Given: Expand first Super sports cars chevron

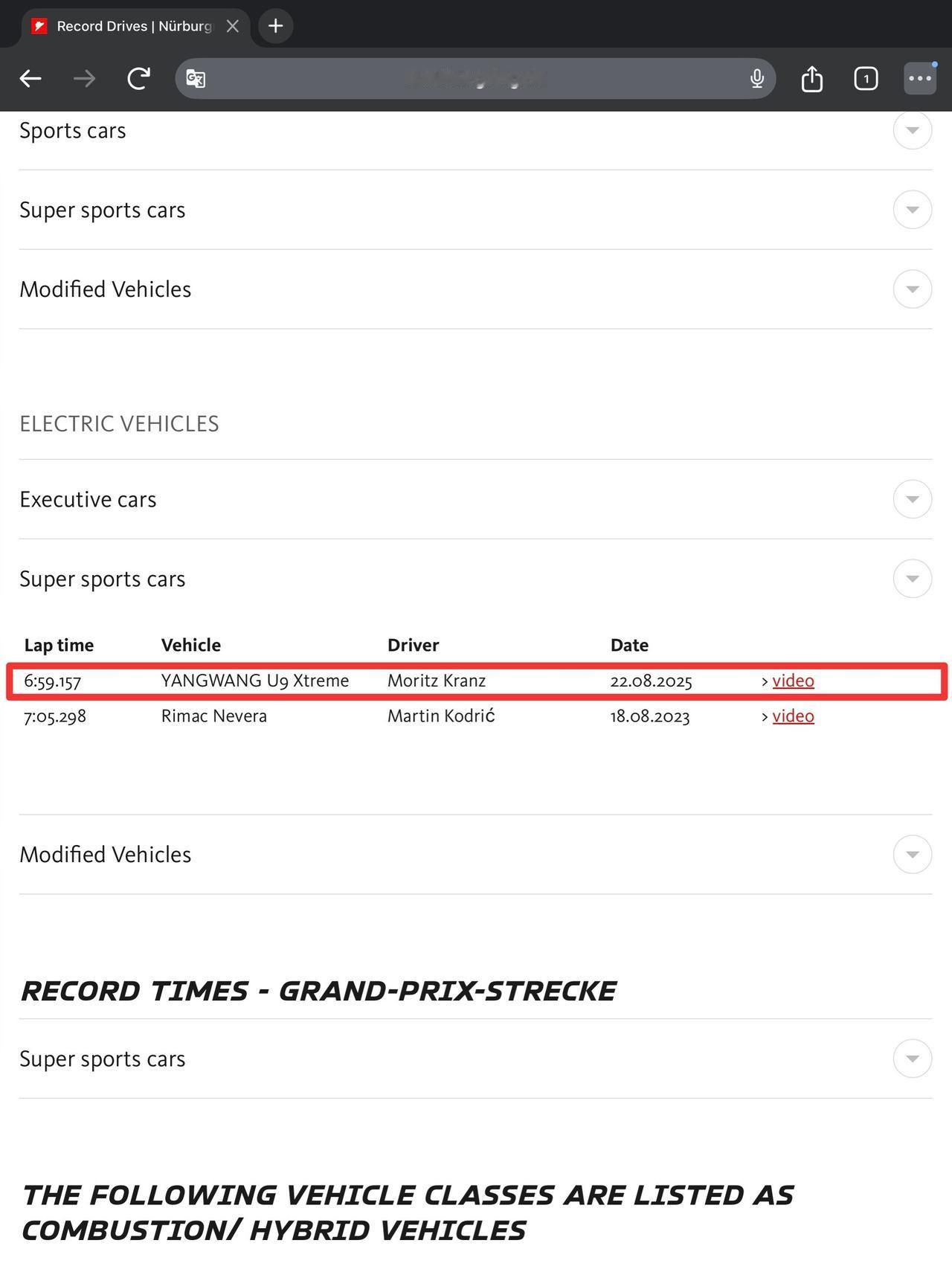Looking at the screenshot, I should (912, 210).
